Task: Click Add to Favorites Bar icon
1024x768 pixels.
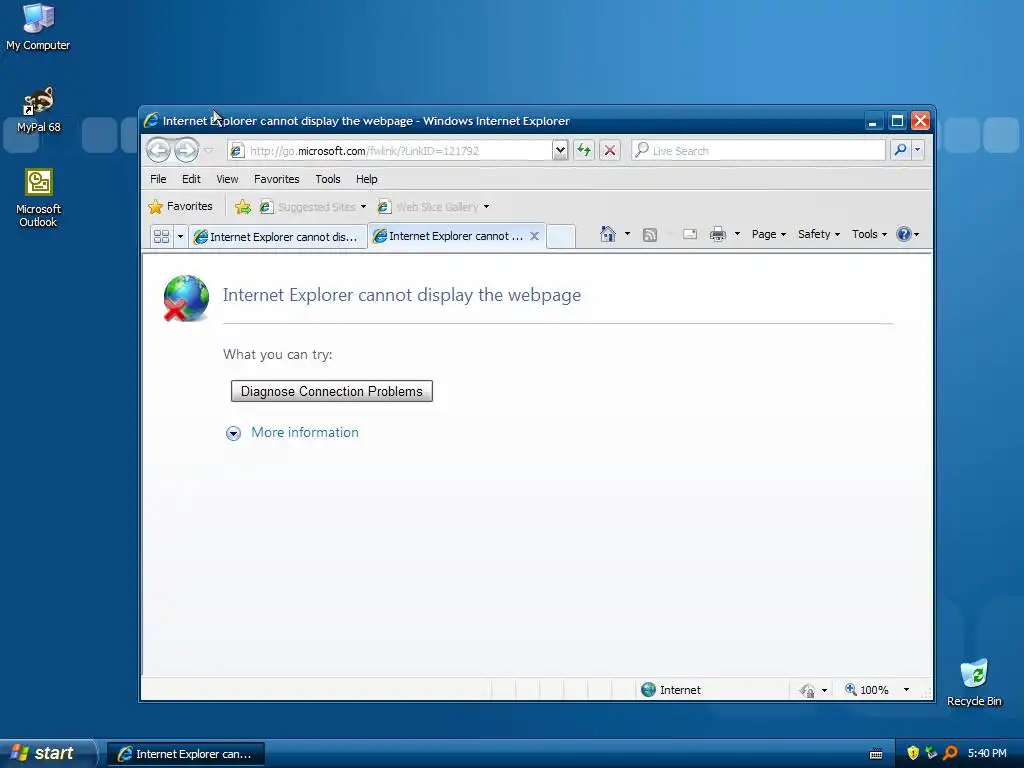Action: tap(242, 207)
